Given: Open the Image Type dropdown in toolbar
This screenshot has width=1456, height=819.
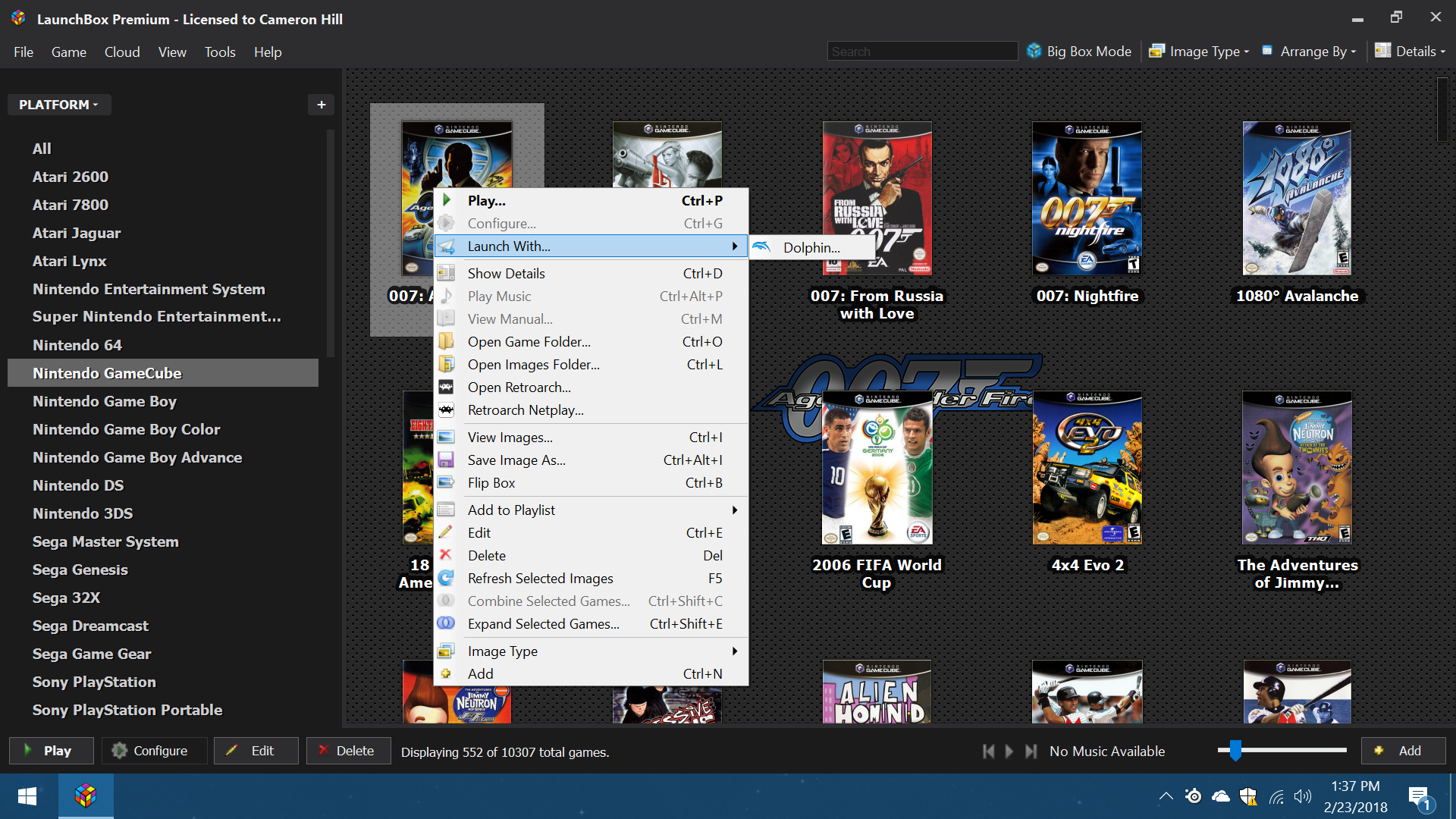Looking at the screenshot, I should 1199,51.
